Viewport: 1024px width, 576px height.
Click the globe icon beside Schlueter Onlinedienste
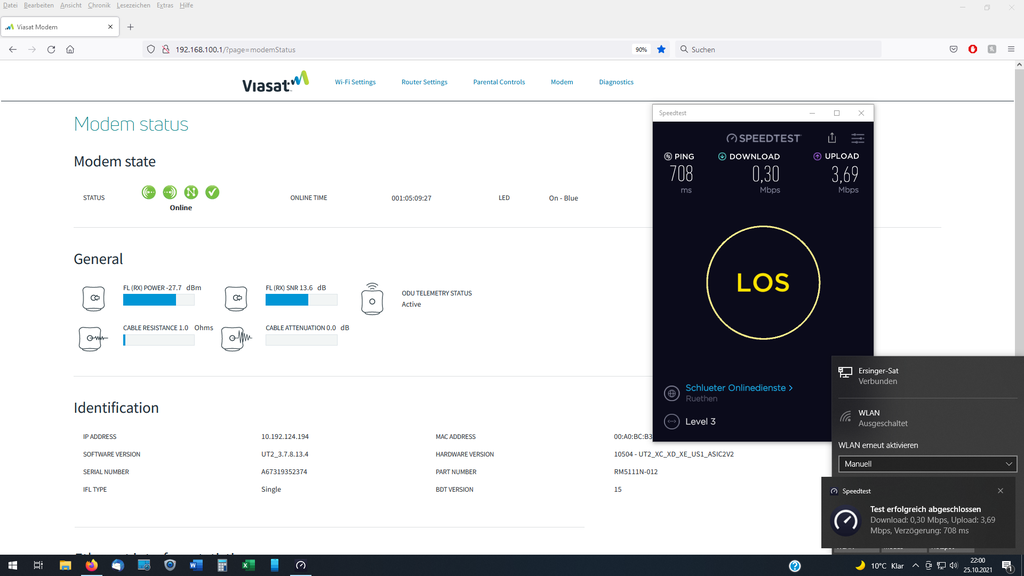point(671,393)
